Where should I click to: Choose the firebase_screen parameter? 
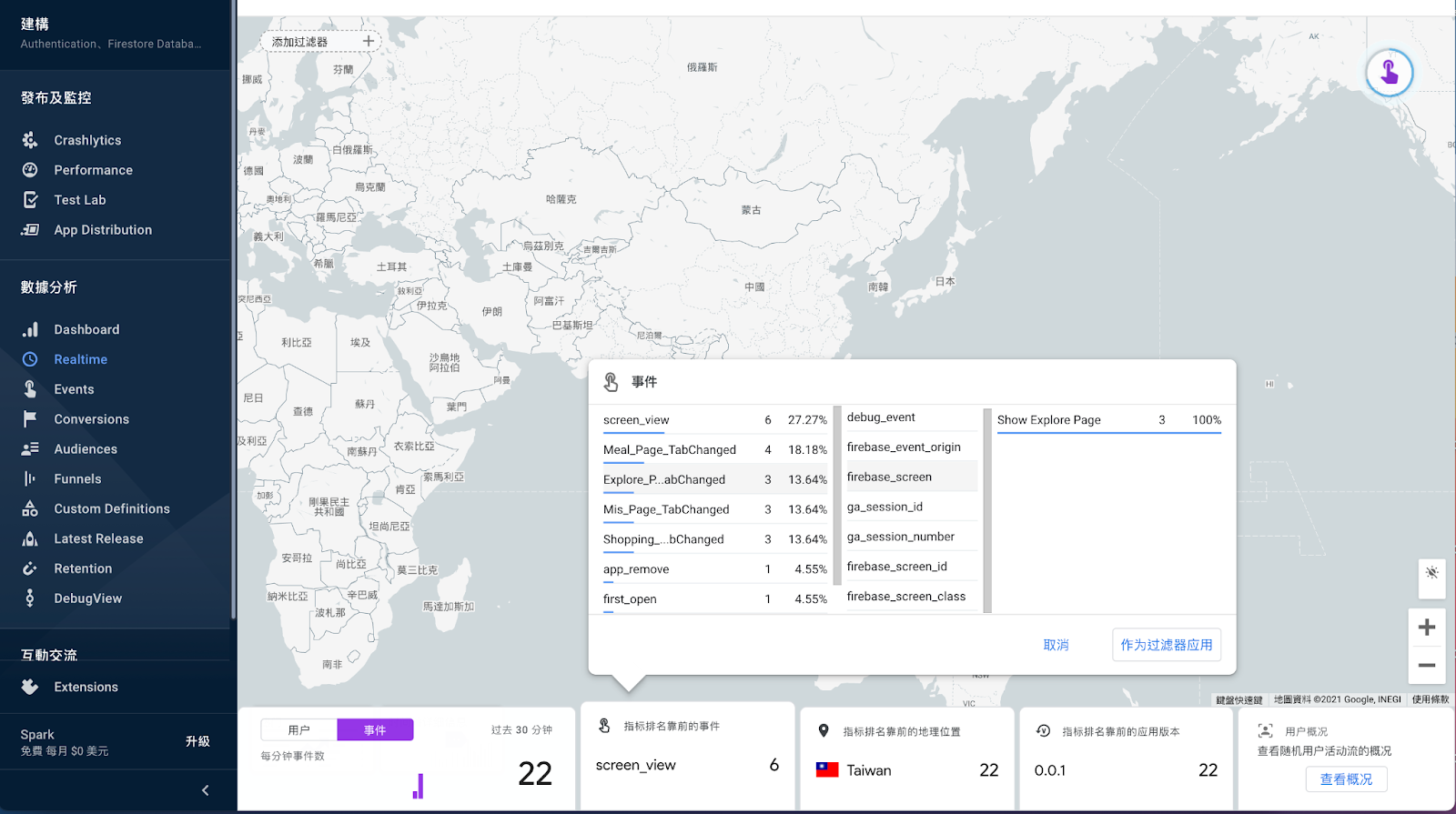click(911, 477)
